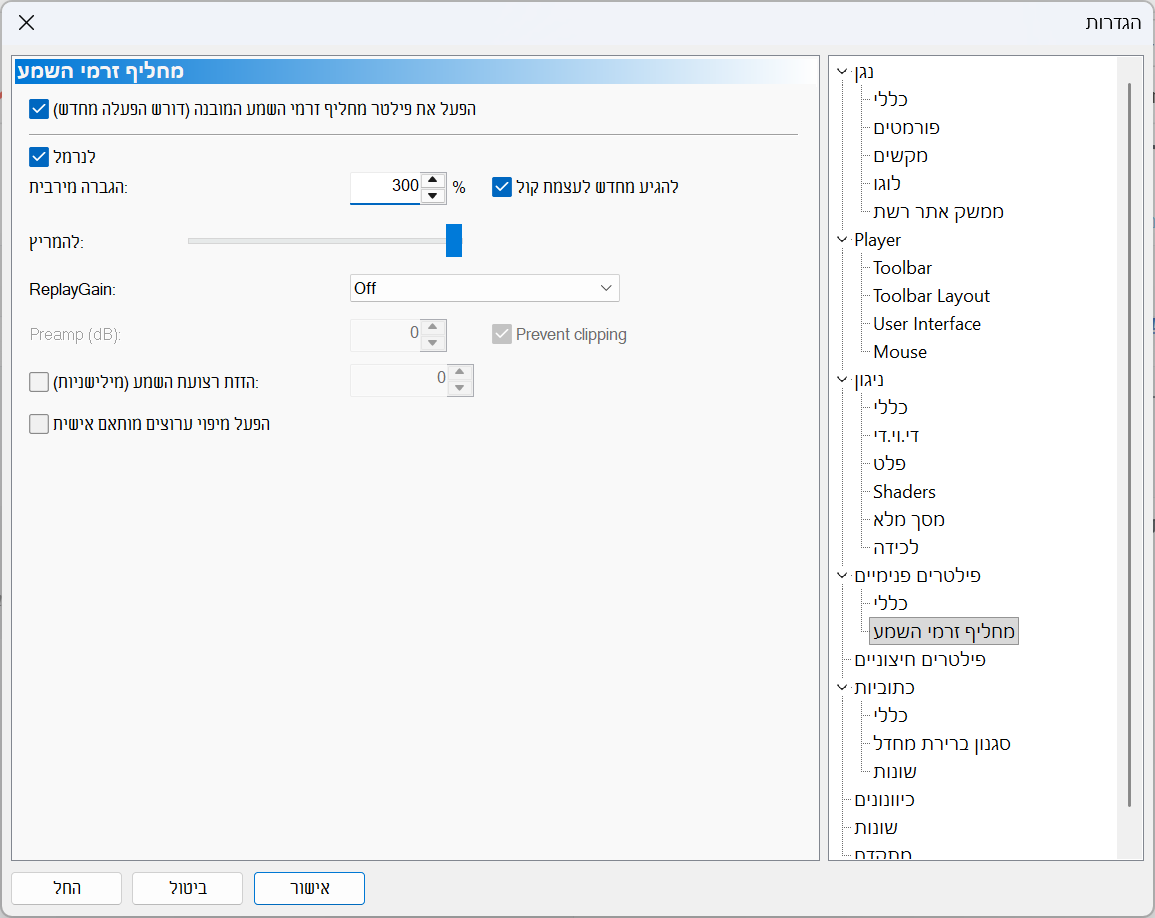1155x918 pixels.
Task: Decrease the הגברה מירבית value with down arrow
Action: 433,196
